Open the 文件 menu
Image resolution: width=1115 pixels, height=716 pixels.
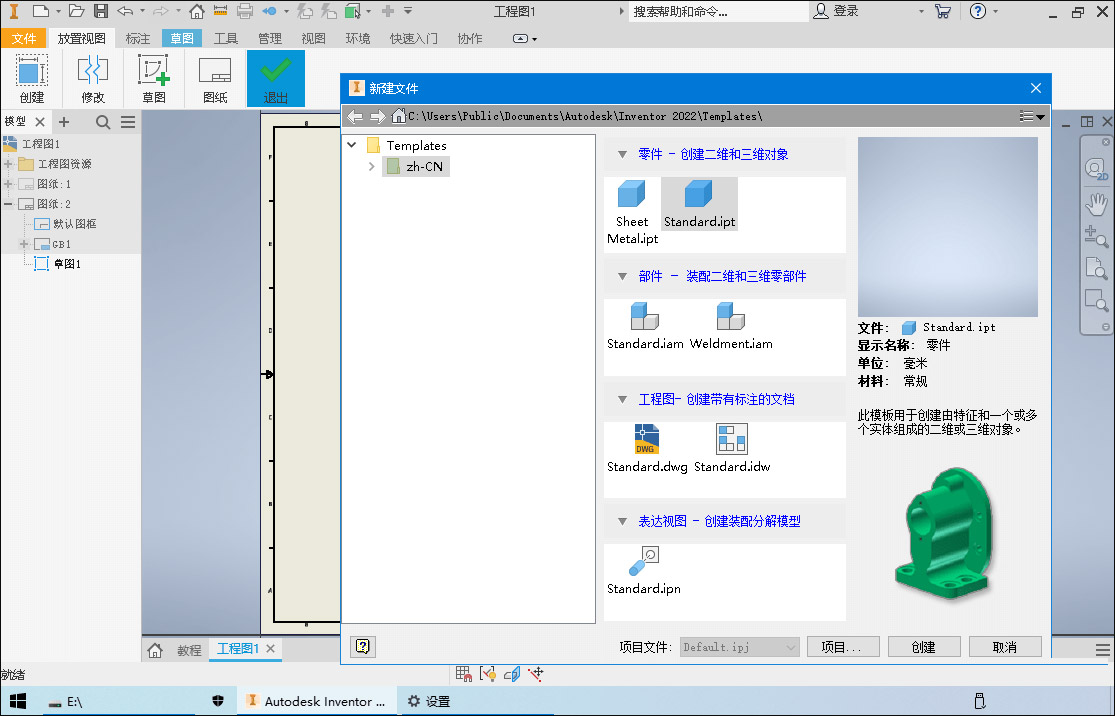(x=23, y=37)
